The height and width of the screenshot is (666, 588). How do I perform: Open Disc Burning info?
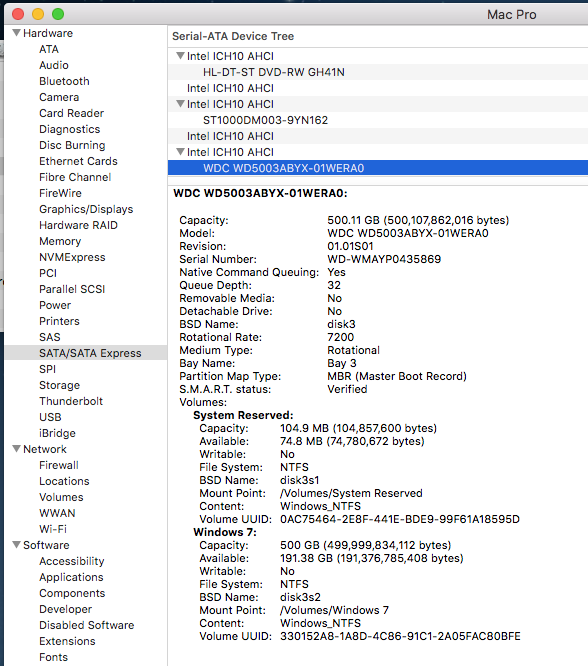[x=72, y=145]
